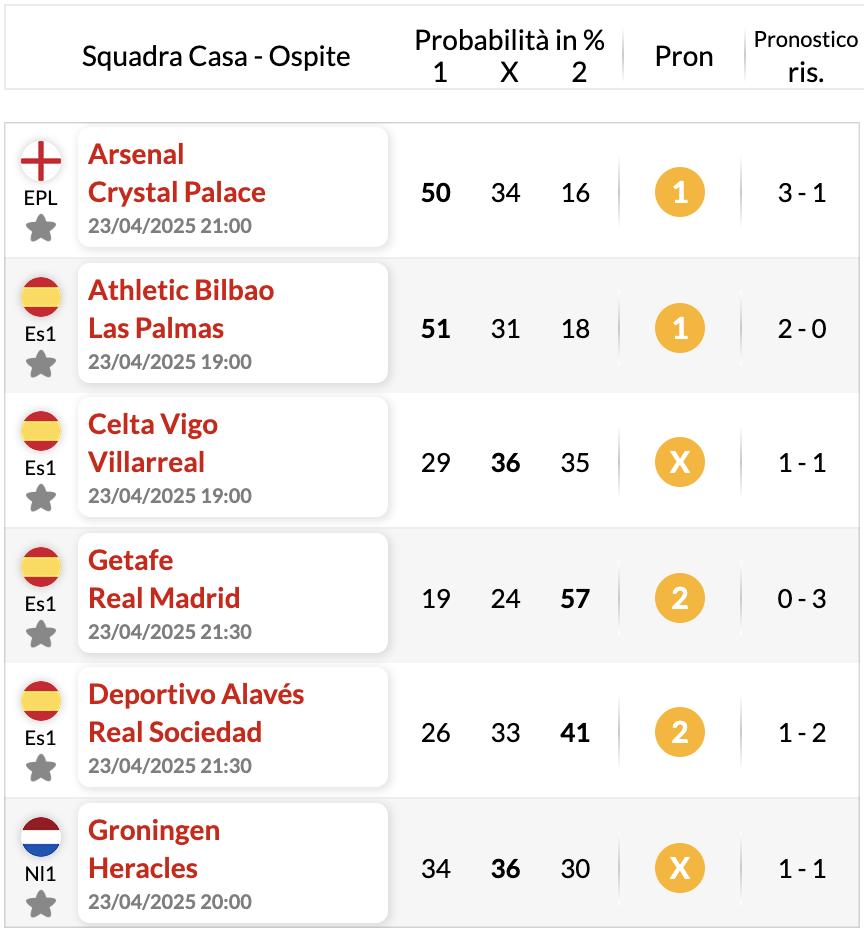Click the star beside Deportivo Alavés match
This screenshot has height=932, width=864.
(x=41, y=768)
